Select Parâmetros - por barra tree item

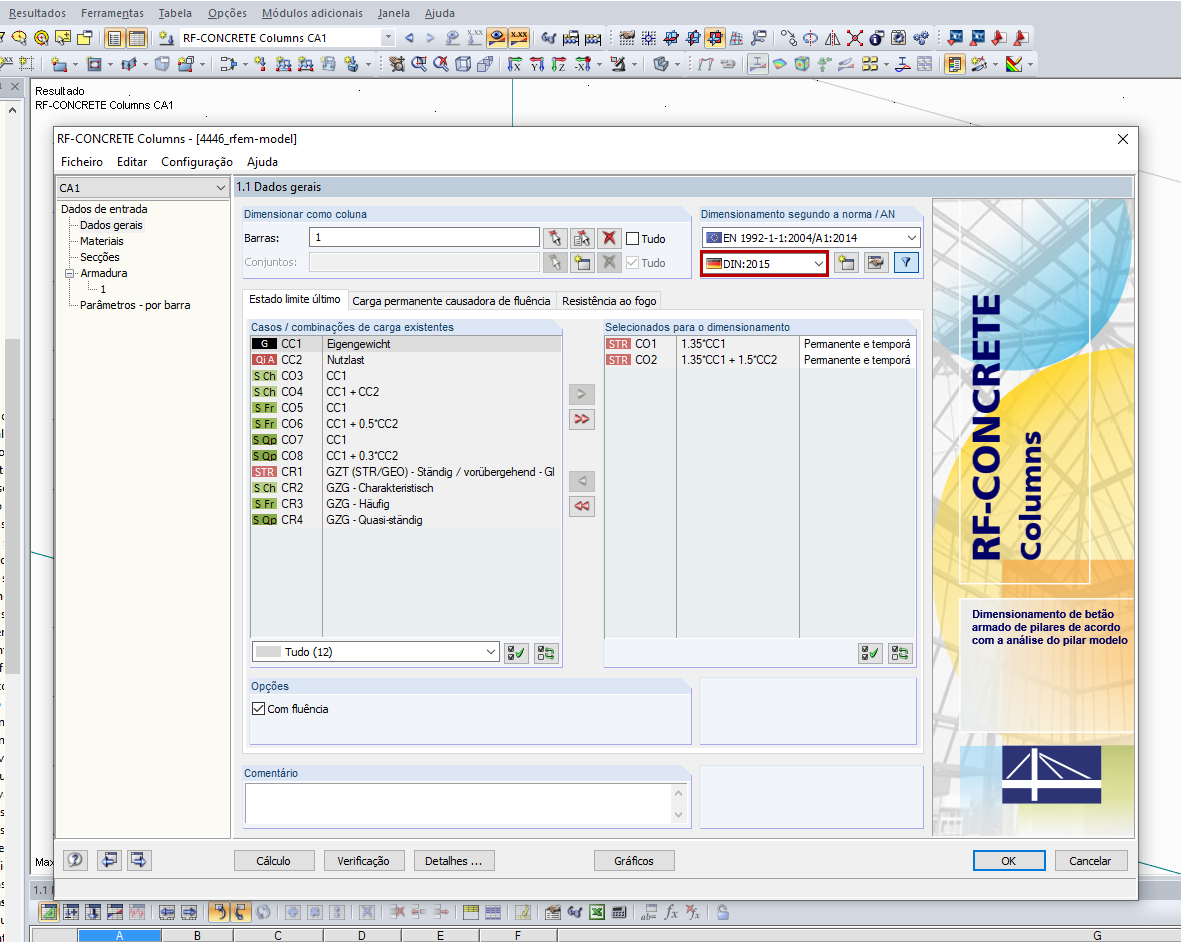tap(135, 305)
